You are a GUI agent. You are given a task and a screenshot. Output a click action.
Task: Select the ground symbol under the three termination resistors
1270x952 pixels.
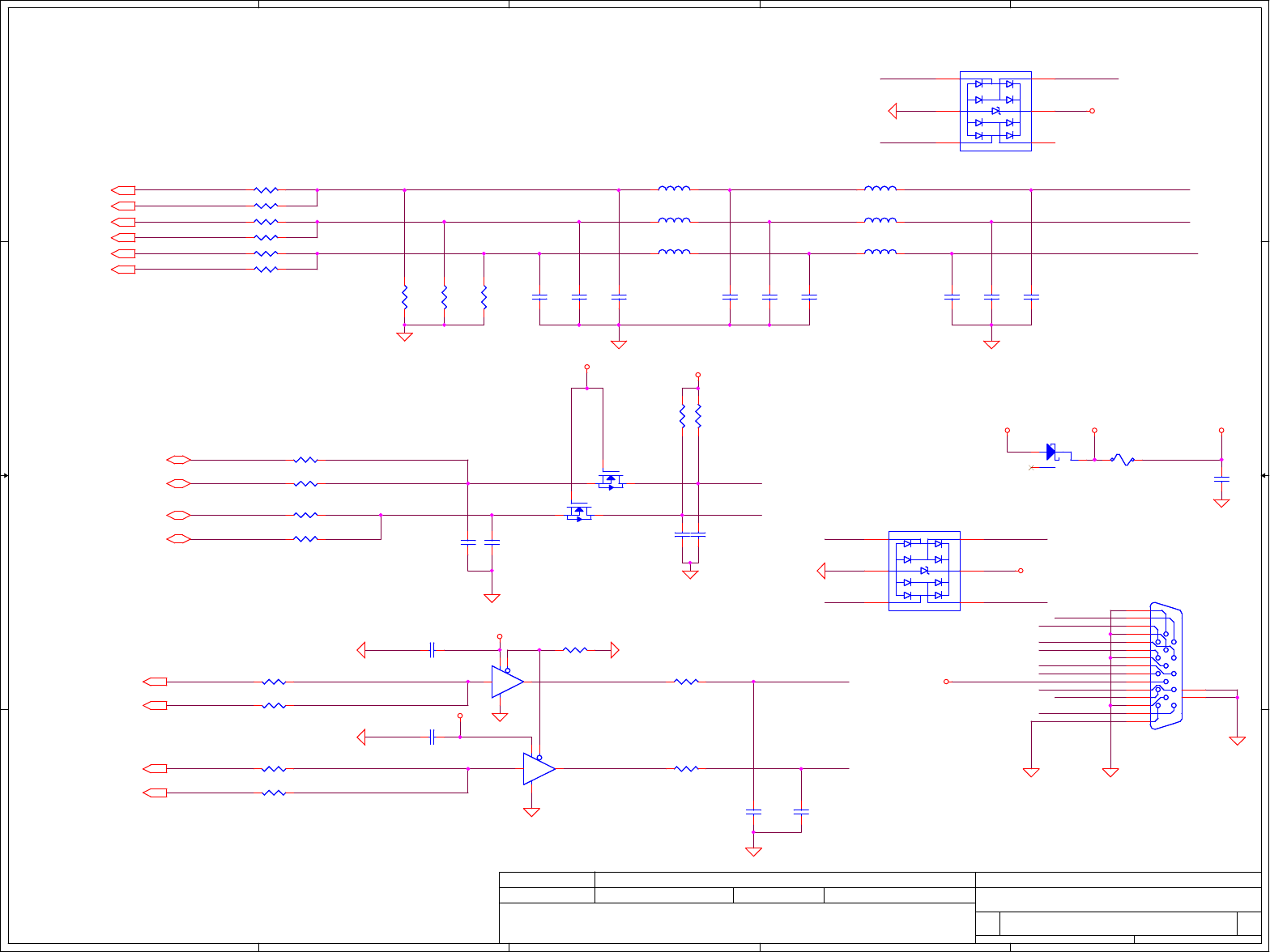[404, 337]
